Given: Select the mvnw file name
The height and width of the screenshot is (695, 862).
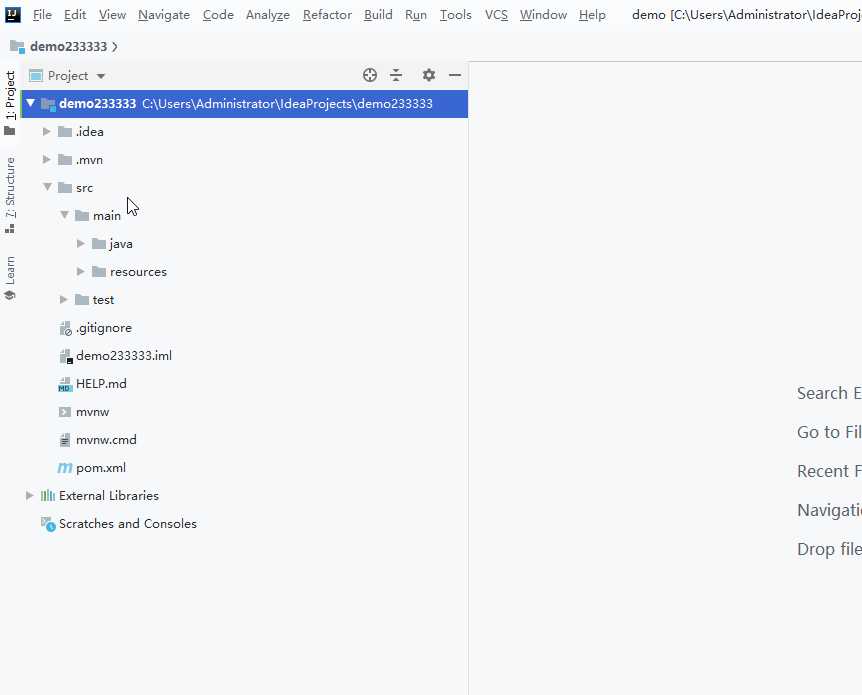Looking at the screenshot, I should (x=92, y=412).
